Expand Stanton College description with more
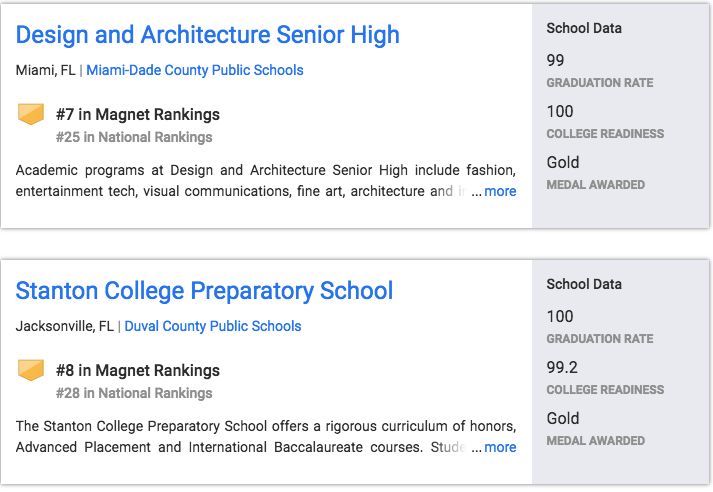 [x=500, y=447]
